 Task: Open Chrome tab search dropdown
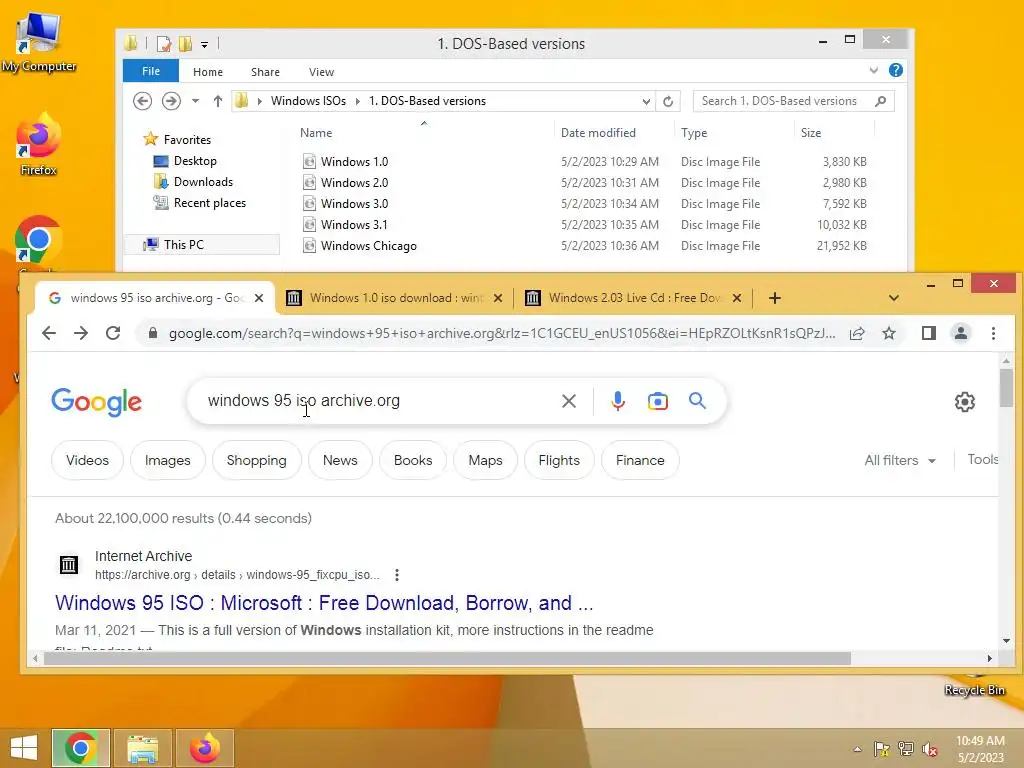[893, 298]
